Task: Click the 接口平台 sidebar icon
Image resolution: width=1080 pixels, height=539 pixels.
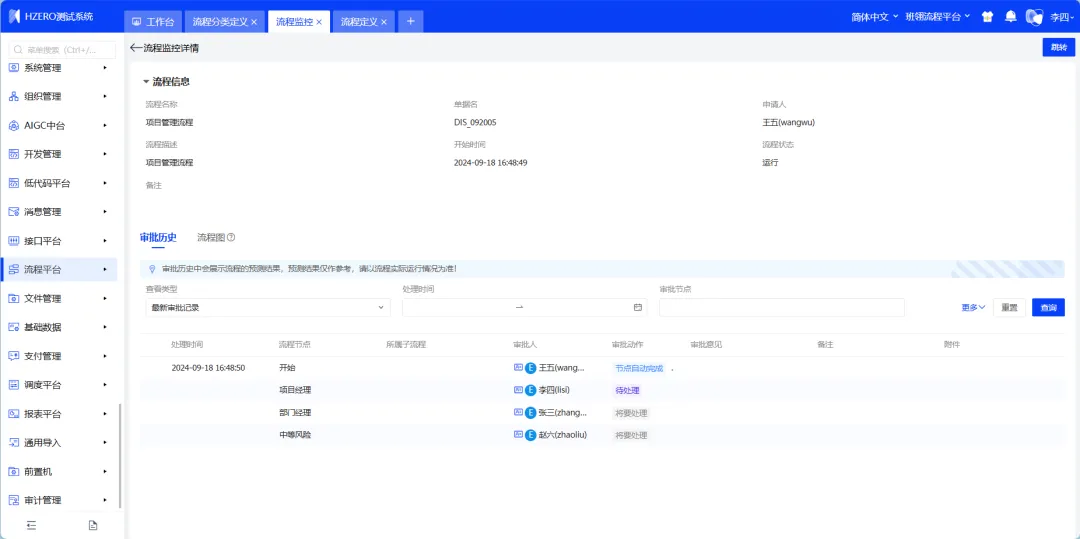Action: click(13, 241)
